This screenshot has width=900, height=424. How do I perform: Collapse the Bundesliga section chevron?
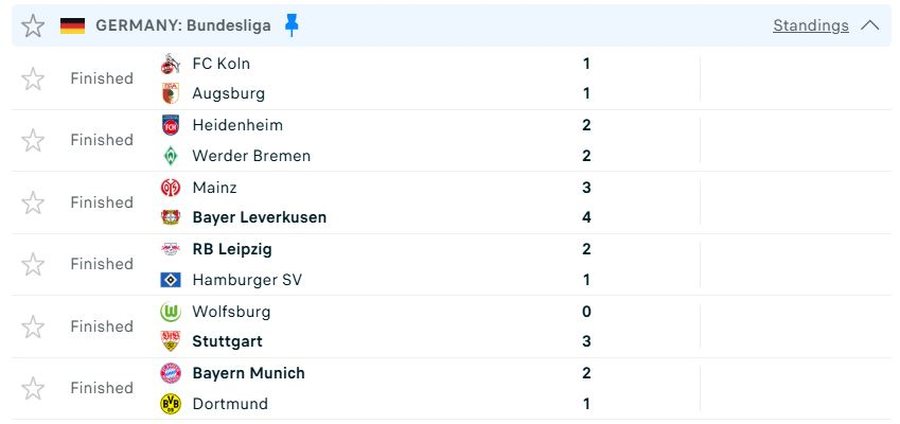tap(870, 26)
